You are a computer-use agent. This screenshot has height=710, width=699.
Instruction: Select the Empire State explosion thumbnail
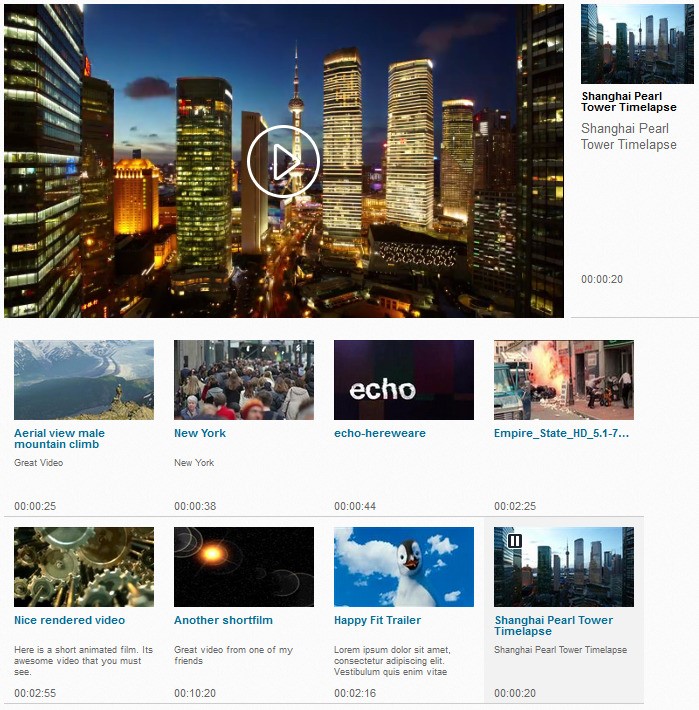(x=564, y=379)
